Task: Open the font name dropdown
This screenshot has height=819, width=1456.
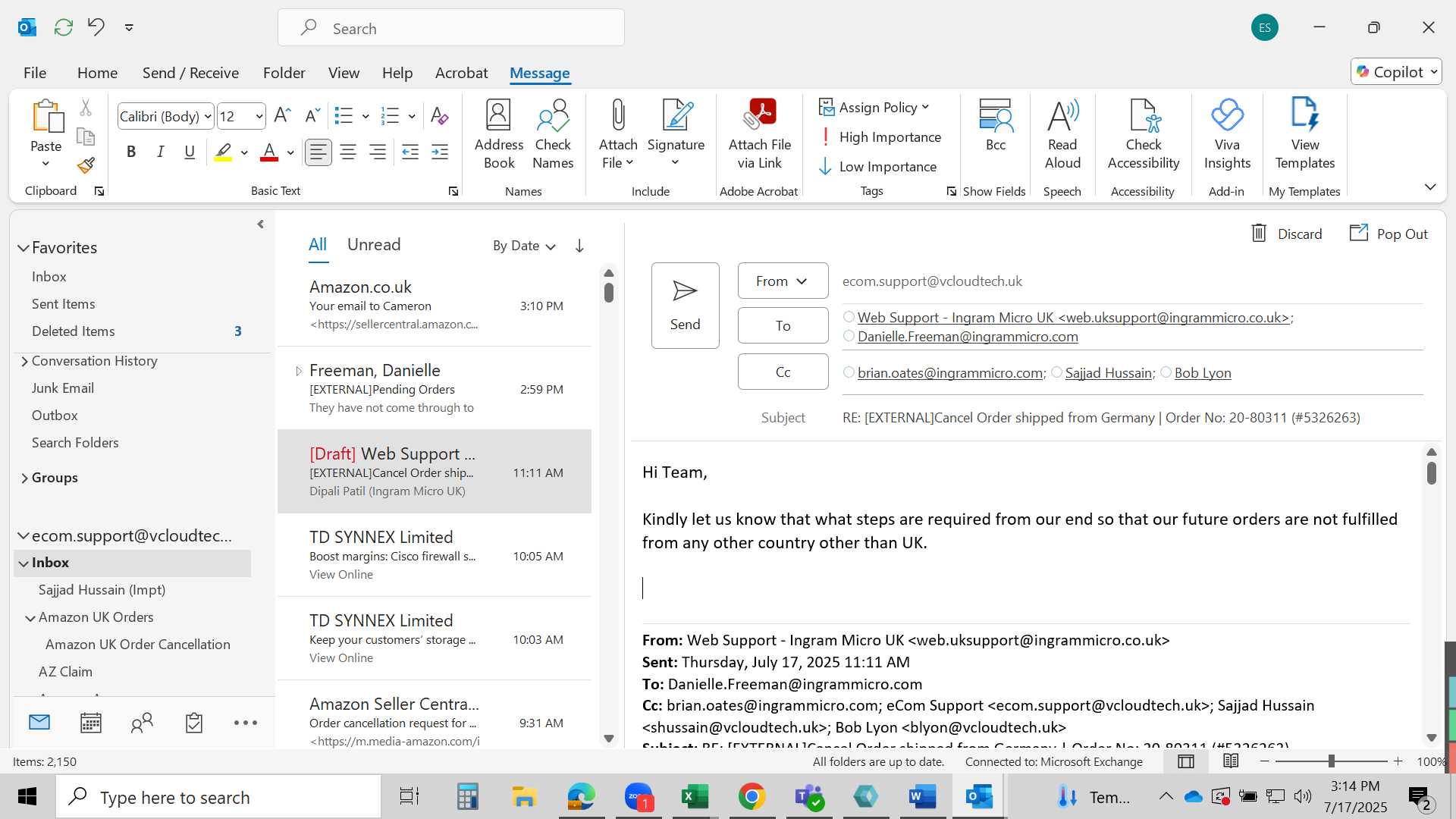Action: coord(208,116)
